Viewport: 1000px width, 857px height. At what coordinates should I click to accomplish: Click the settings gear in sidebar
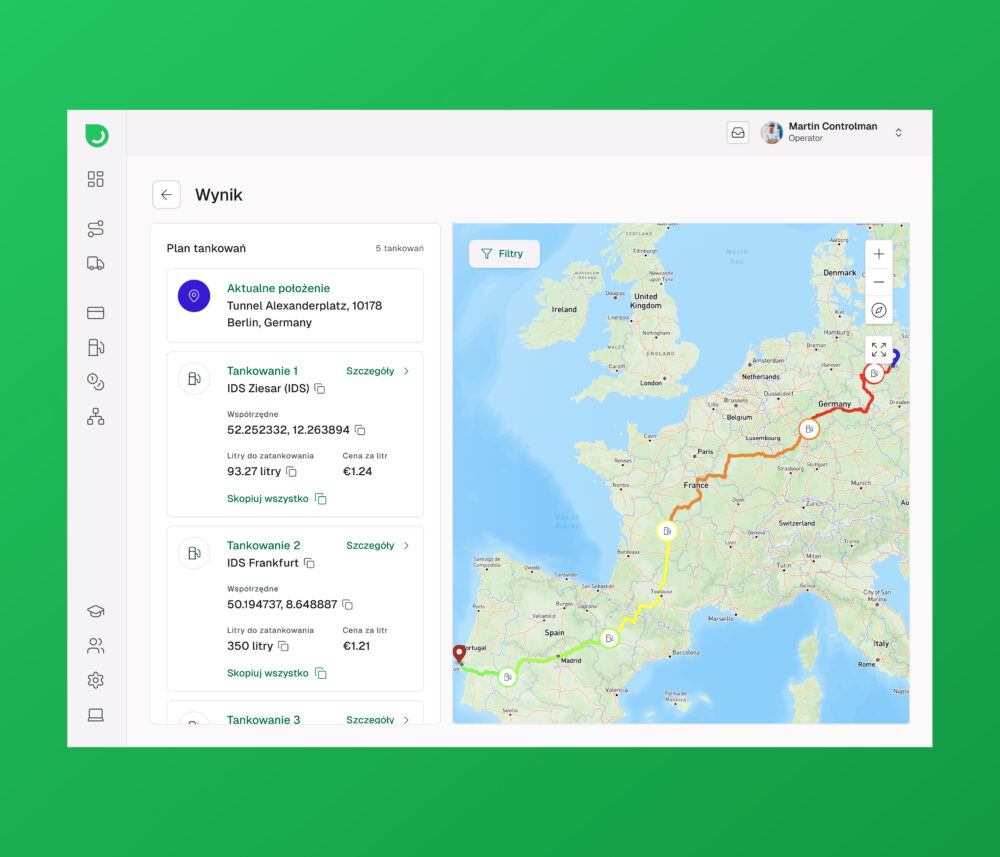(96, 680)
